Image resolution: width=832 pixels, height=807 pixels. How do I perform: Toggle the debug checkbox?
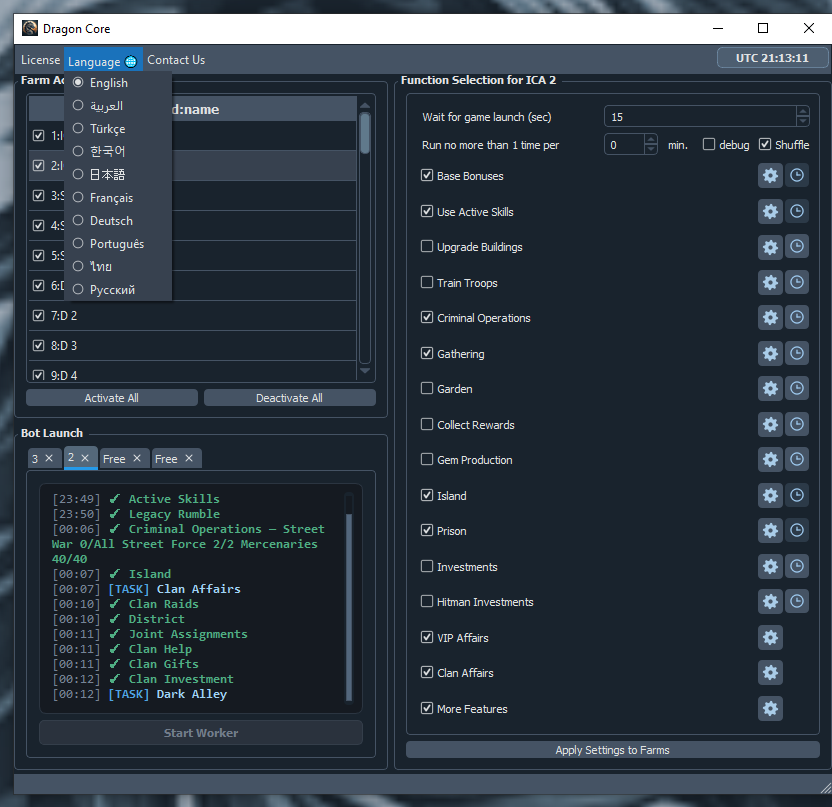(x=709, y=144)
